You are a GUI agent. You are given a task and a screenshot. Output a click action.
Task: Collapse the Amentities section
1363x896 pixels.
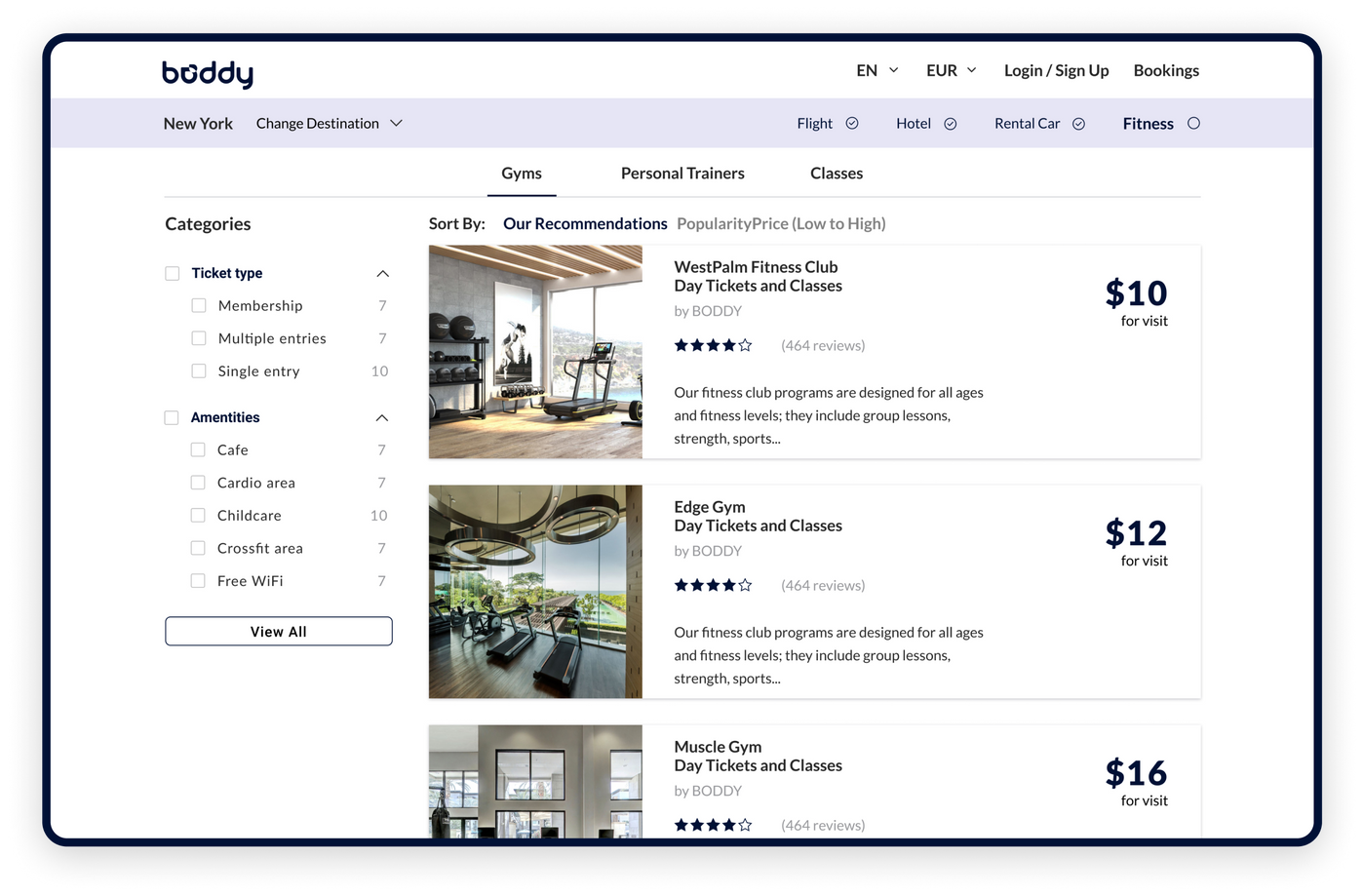click(382, 418)
